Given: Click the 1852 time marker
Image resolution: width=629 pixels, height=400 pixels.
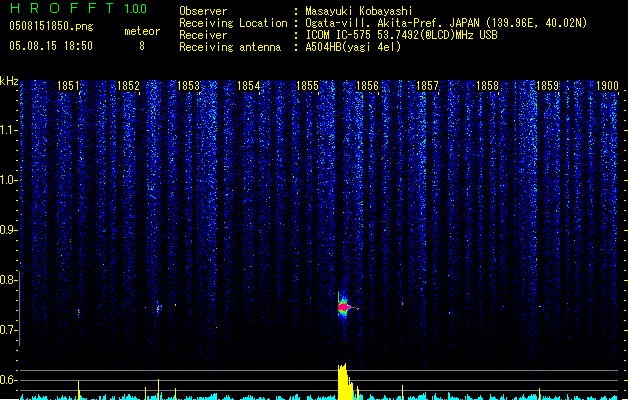Looking at the screenshot, I should pyautogui.click(x=128, y=86).
